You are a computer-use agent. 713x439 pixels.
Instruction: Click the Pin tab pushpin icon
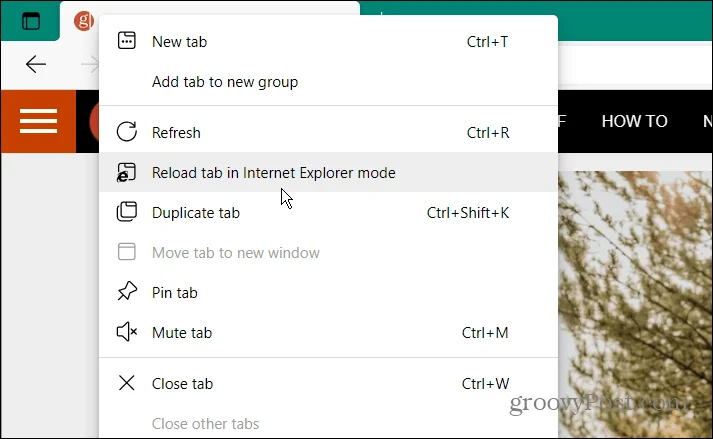coord(127,292)
